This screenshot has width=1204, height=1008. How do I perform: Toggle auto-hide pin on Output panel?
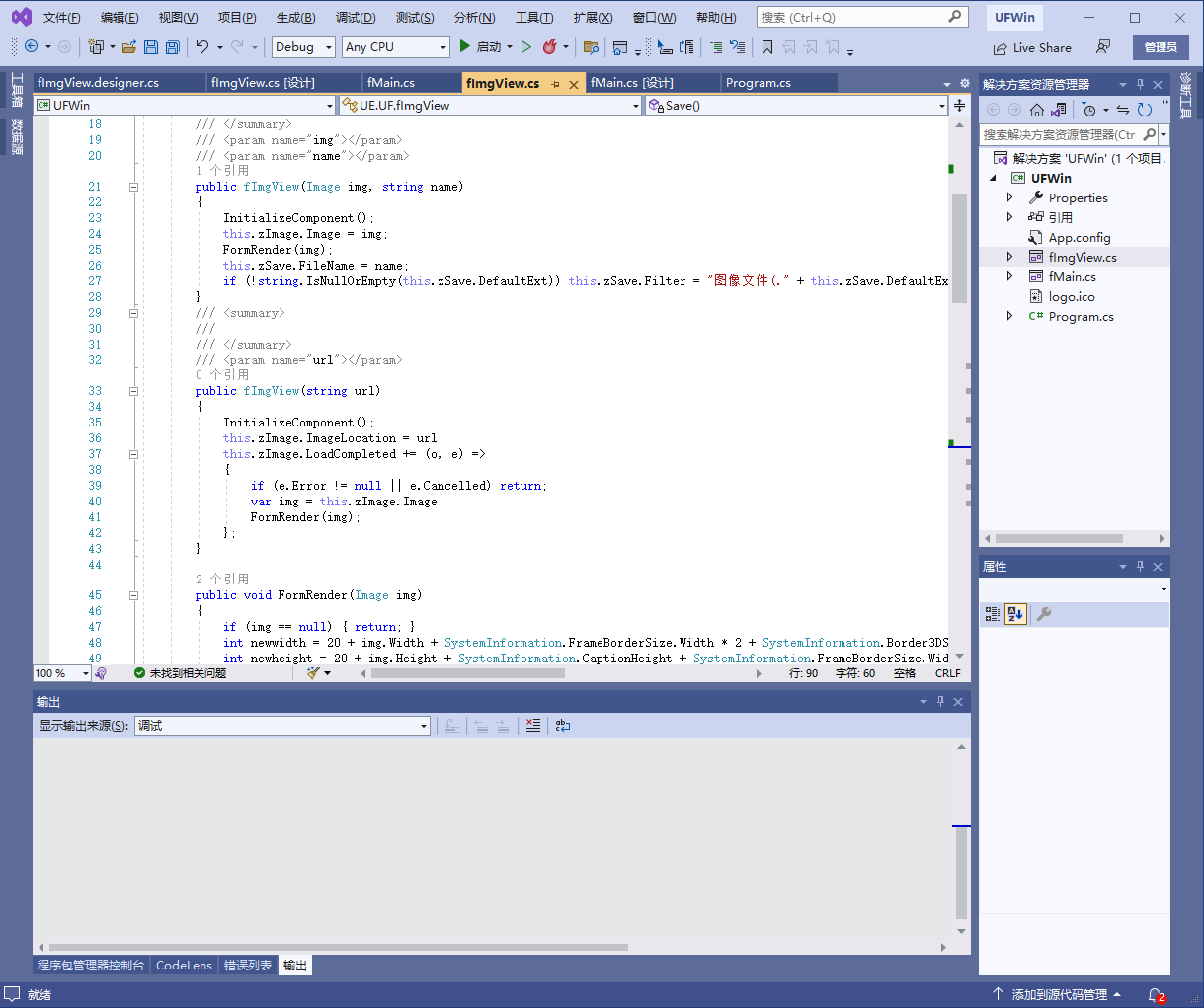pos(940,701)
